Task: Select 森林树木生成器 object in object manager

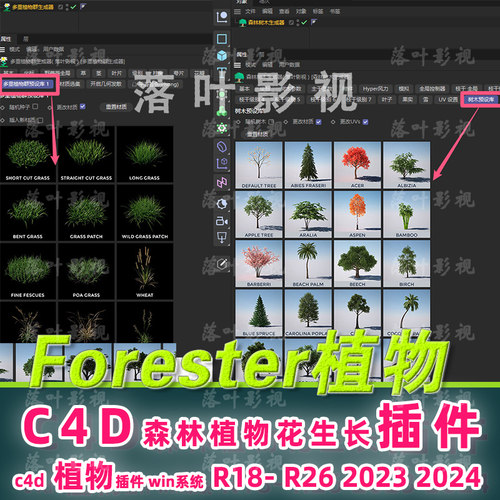Action: pyautogui.click(x=266, y=22)
